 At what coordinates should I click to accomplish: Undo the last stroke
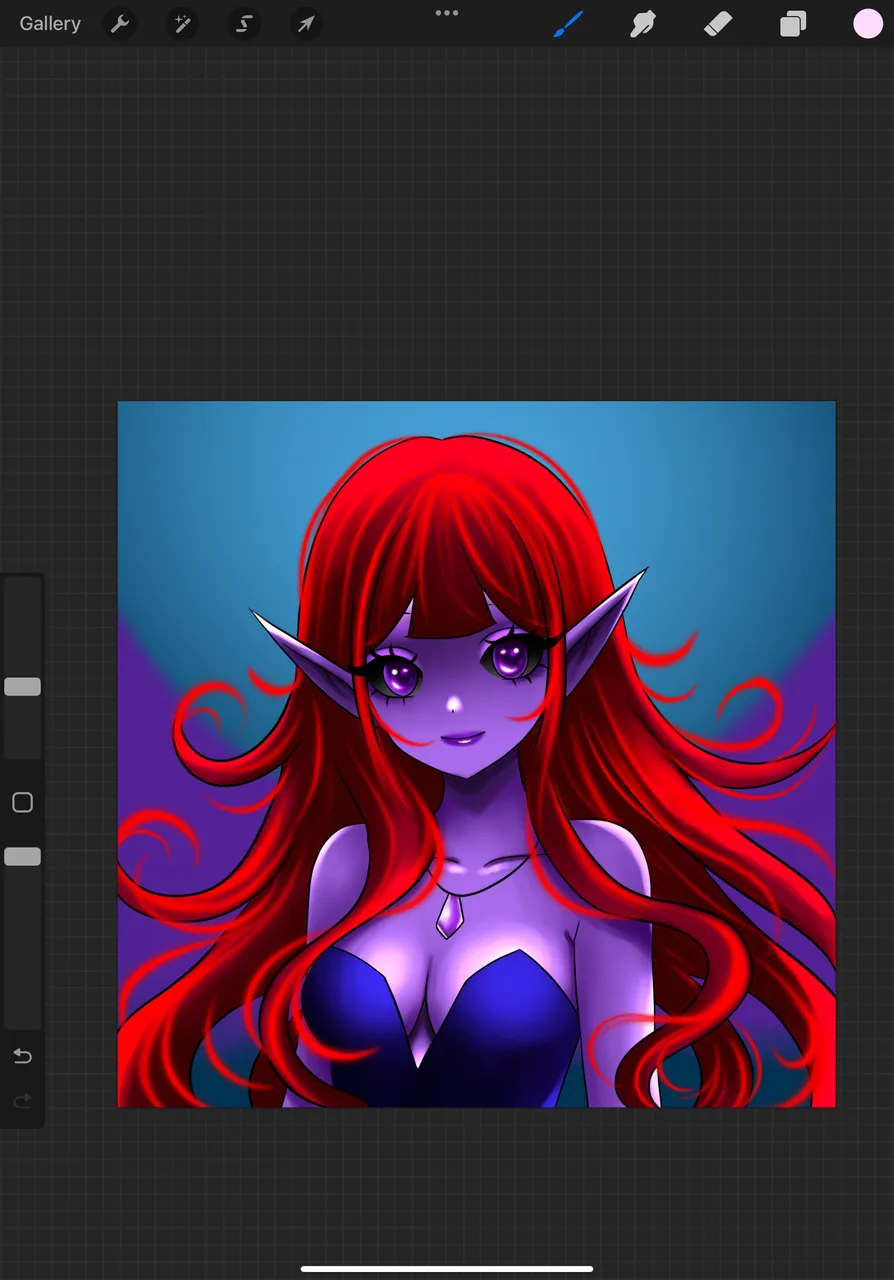coord(22,1056)
